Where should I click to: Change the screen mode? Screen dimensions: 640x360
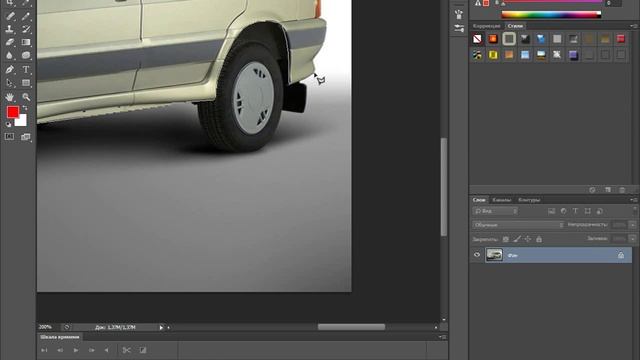(x=26, y=137)
